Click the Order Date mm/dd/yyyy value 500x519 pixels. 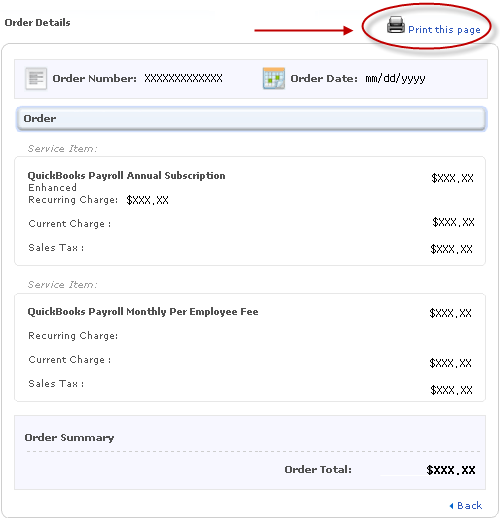pyautogui.click(x=395, y=79)
